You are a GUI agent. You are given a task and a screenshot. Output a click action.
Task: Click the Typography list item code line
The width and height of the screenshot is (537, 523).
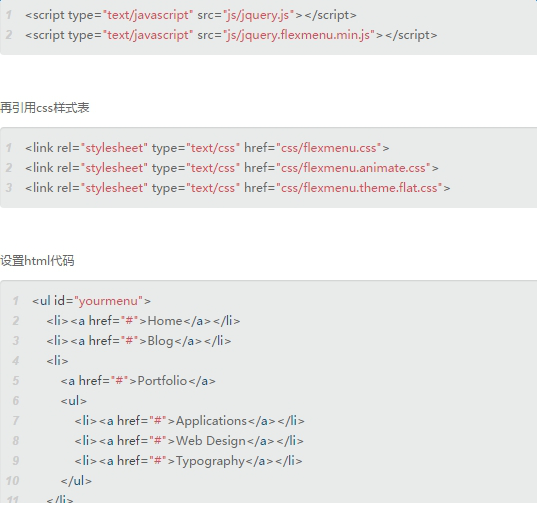(x=188, y=461)
